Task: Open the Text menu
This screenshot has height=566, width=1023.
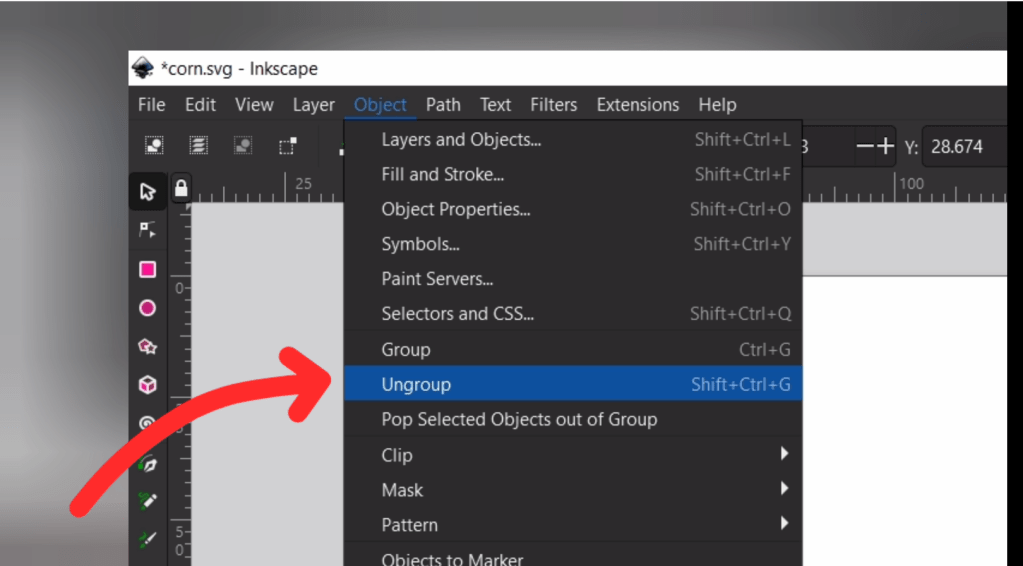Action: (x=495, y=105)
